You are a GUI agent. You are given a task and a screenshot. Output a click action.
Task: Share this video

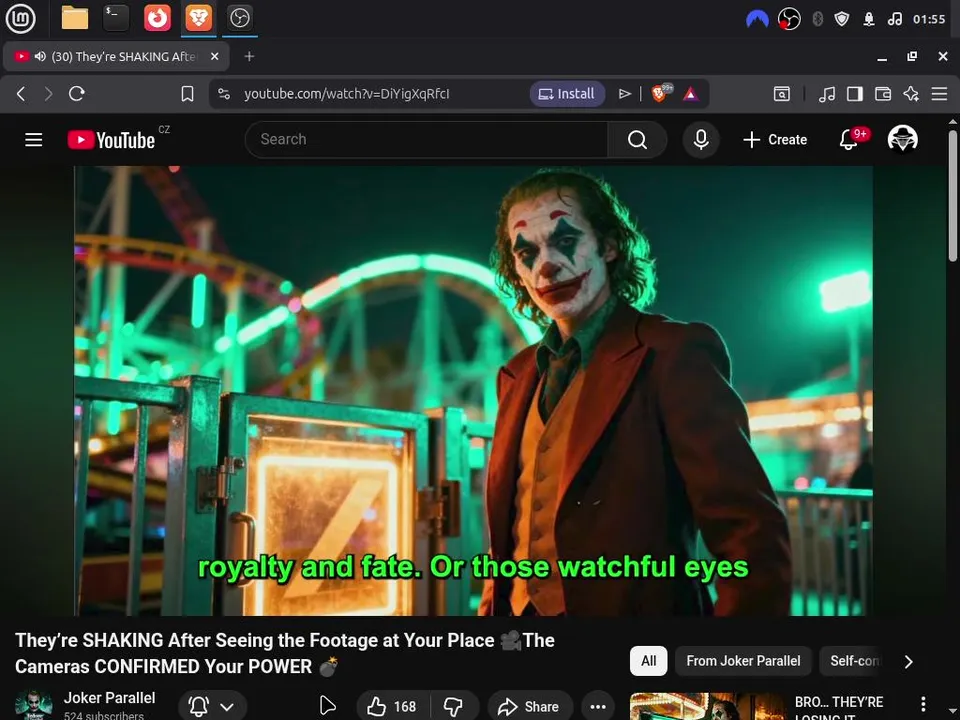tap(530, 707)
